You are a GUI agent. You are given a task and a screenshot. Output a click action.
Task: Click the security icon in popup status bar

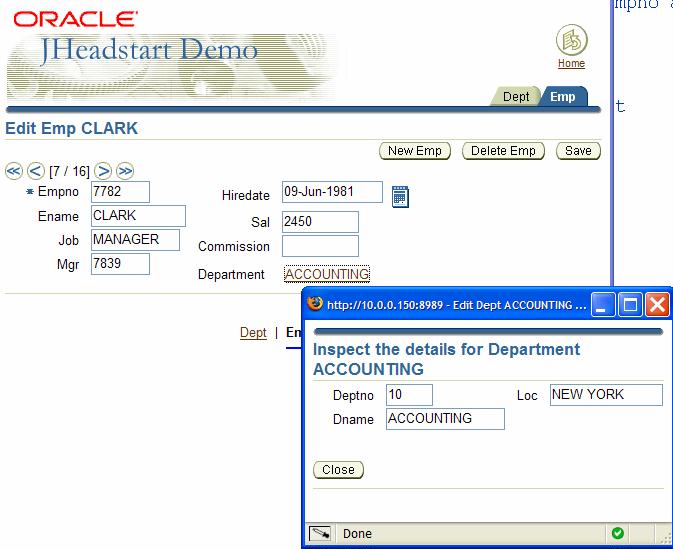point(618,533)
